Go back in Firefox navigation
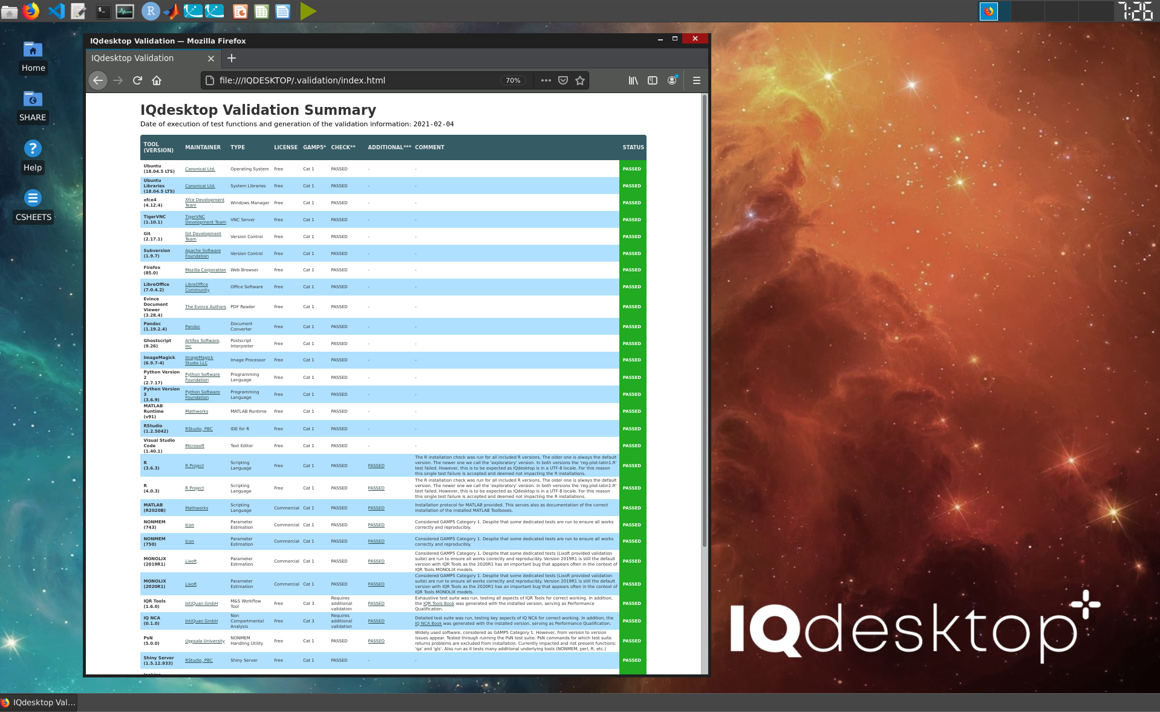 tap(98, 81)
